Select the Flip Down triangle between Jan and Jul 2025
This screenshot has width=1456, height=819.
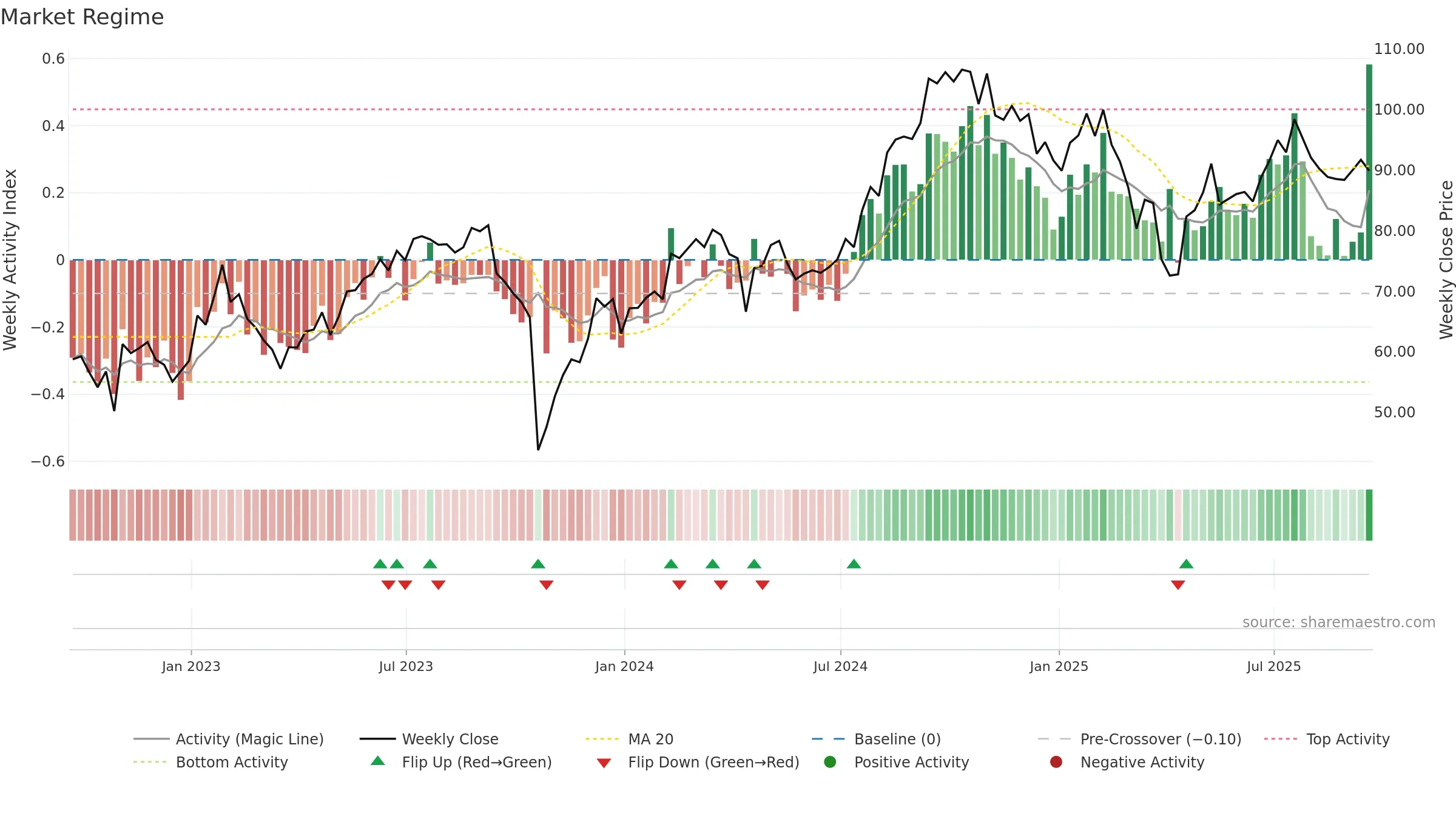coord(1178,585)
